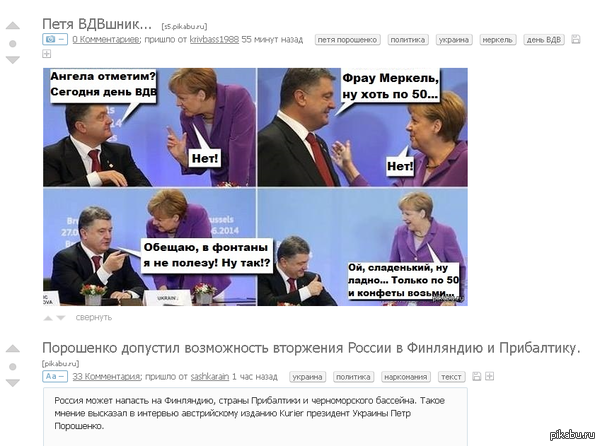Click save icon next to день ВДВ tag

576,39
